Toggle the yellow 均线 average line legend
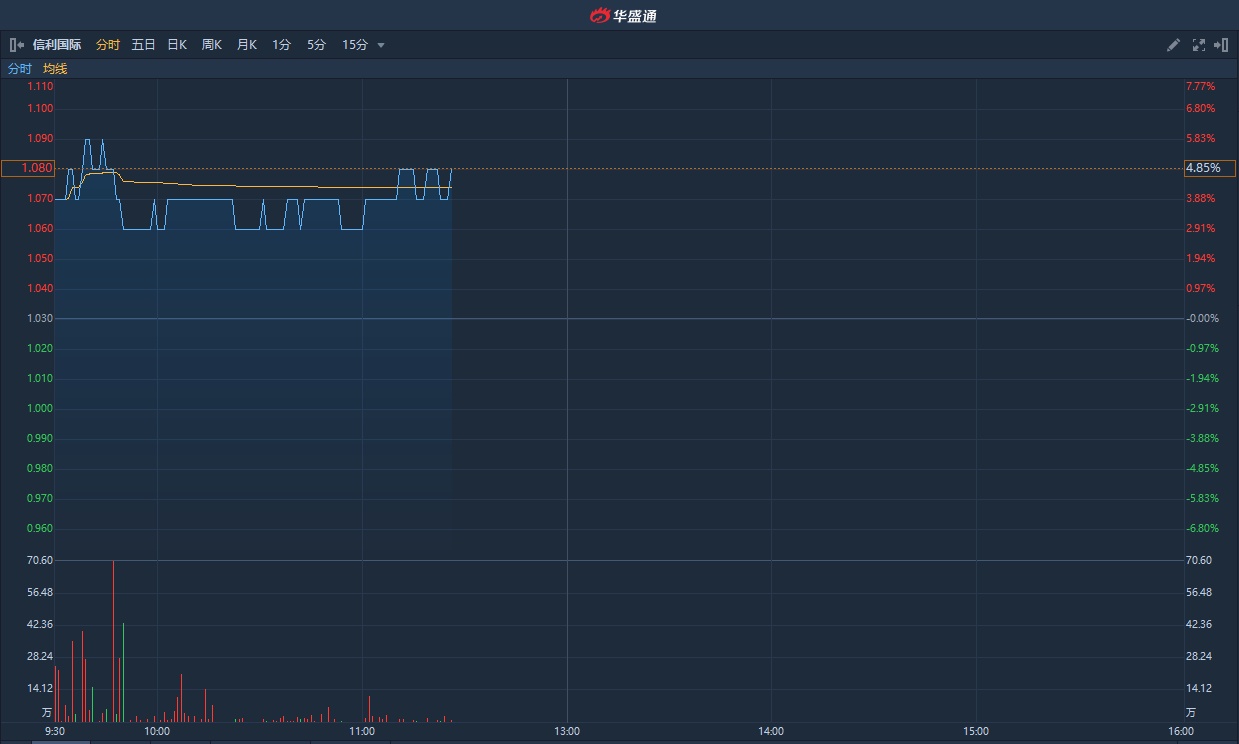 55,69
